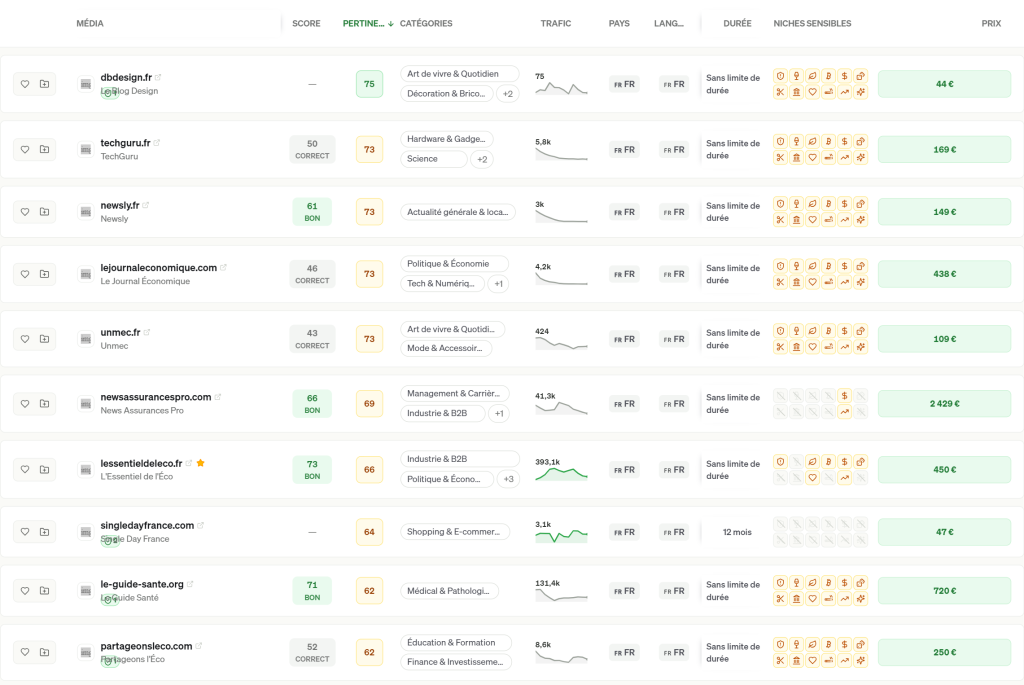Click the Trafic column header
Viewport: 1024px width, 685px height.
(556, 24)
